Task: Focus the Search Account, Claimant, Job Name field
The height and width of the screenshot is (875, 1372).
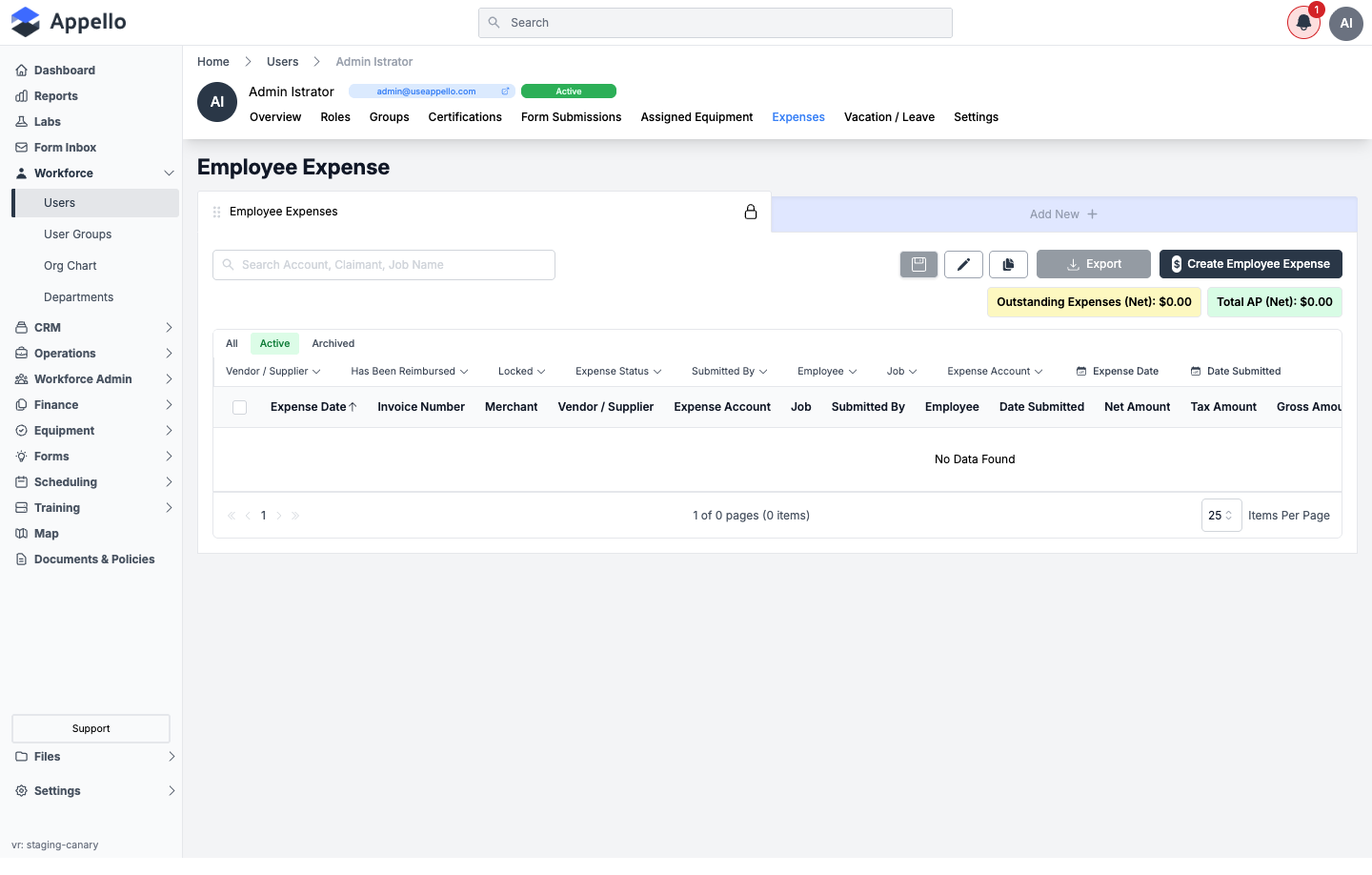Action: (x=384, y=265)
